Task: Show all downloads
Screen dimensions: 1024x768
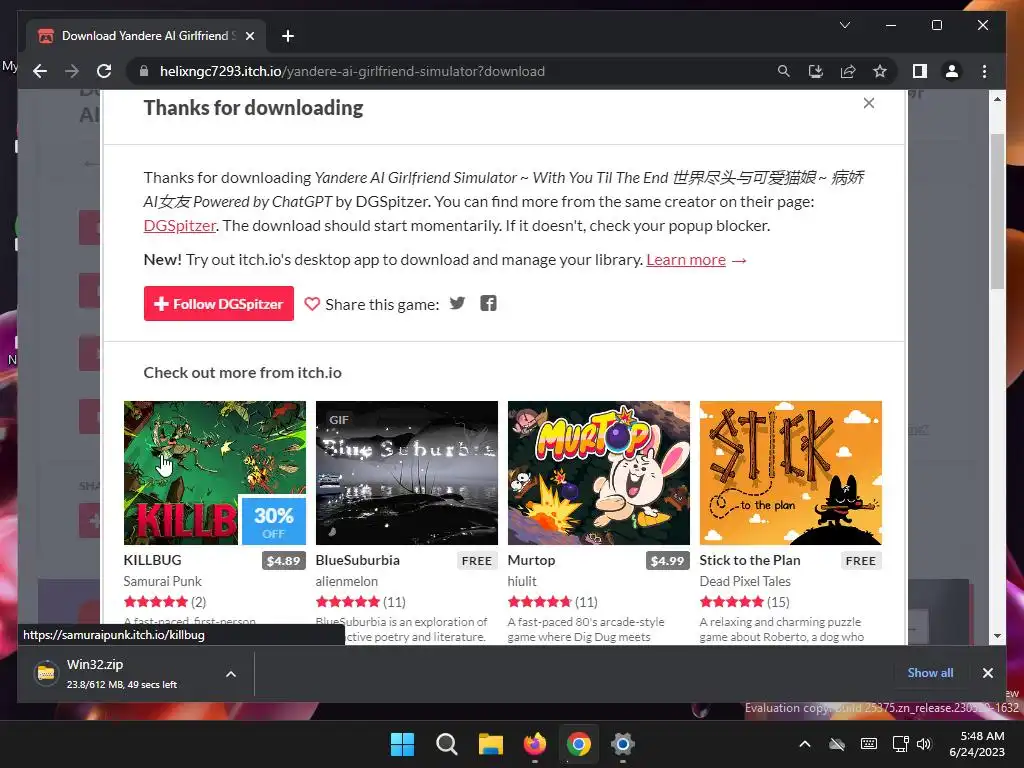Action: pyautogui.click(x=930, y=673)
